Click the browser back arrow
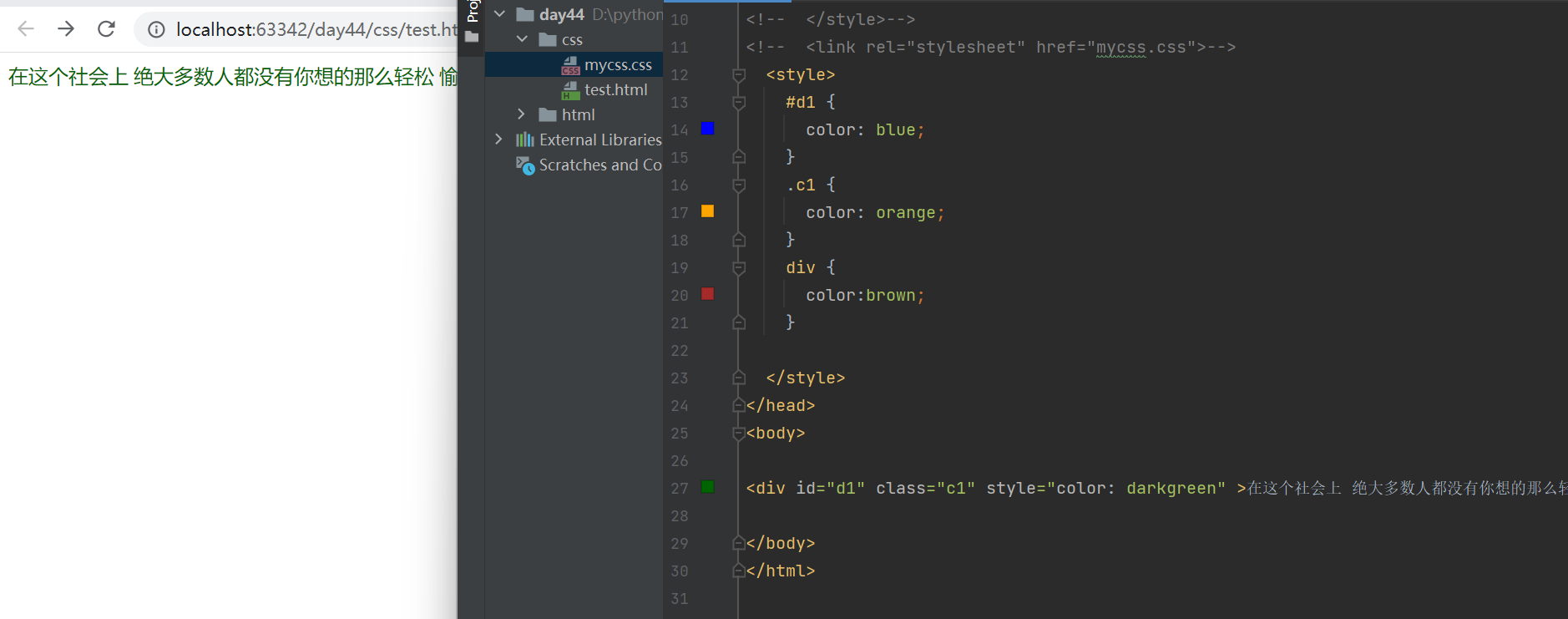1568x619 pixels. click(26, 29)
